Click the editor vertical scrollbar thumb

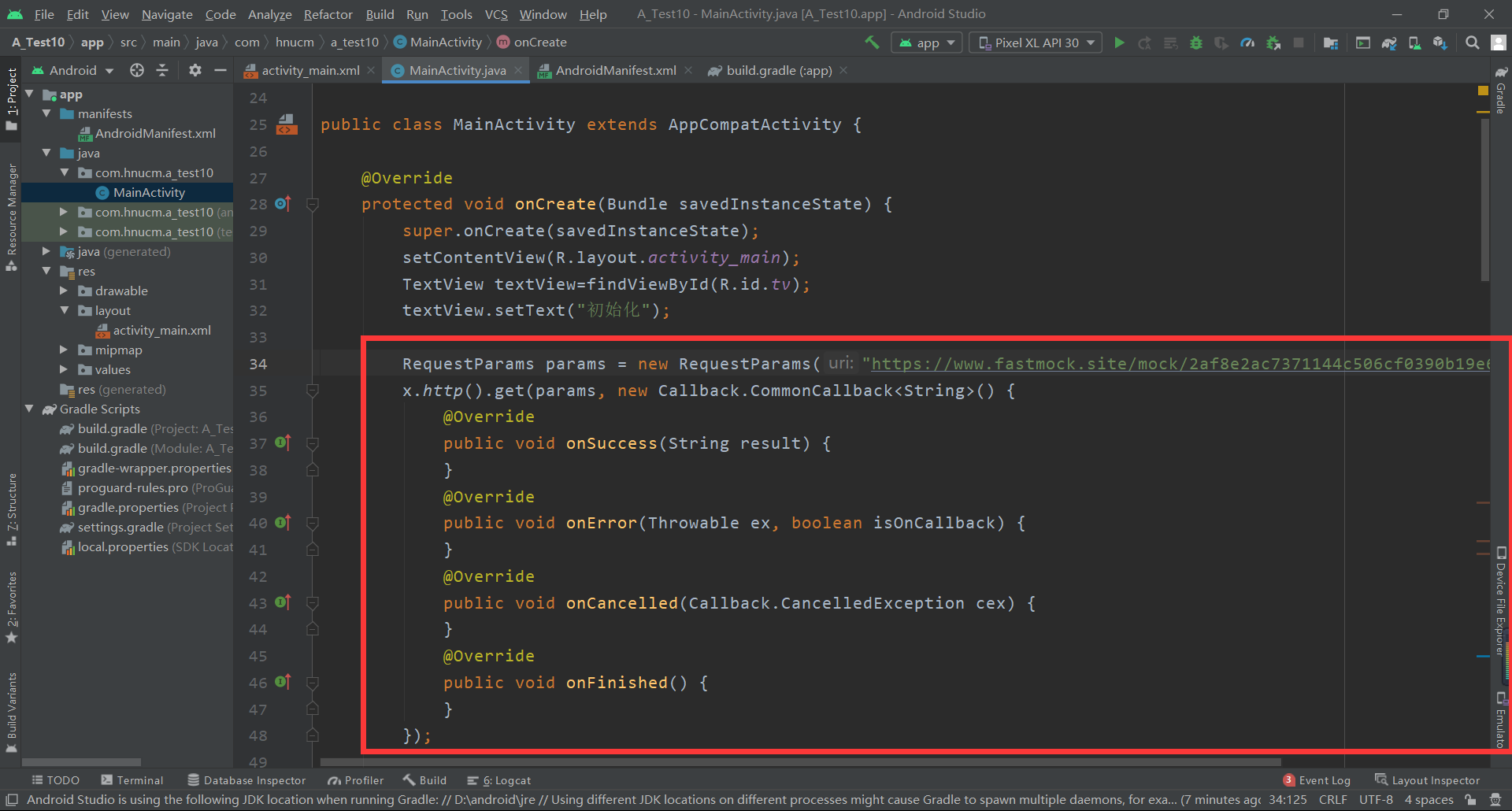1485,200
